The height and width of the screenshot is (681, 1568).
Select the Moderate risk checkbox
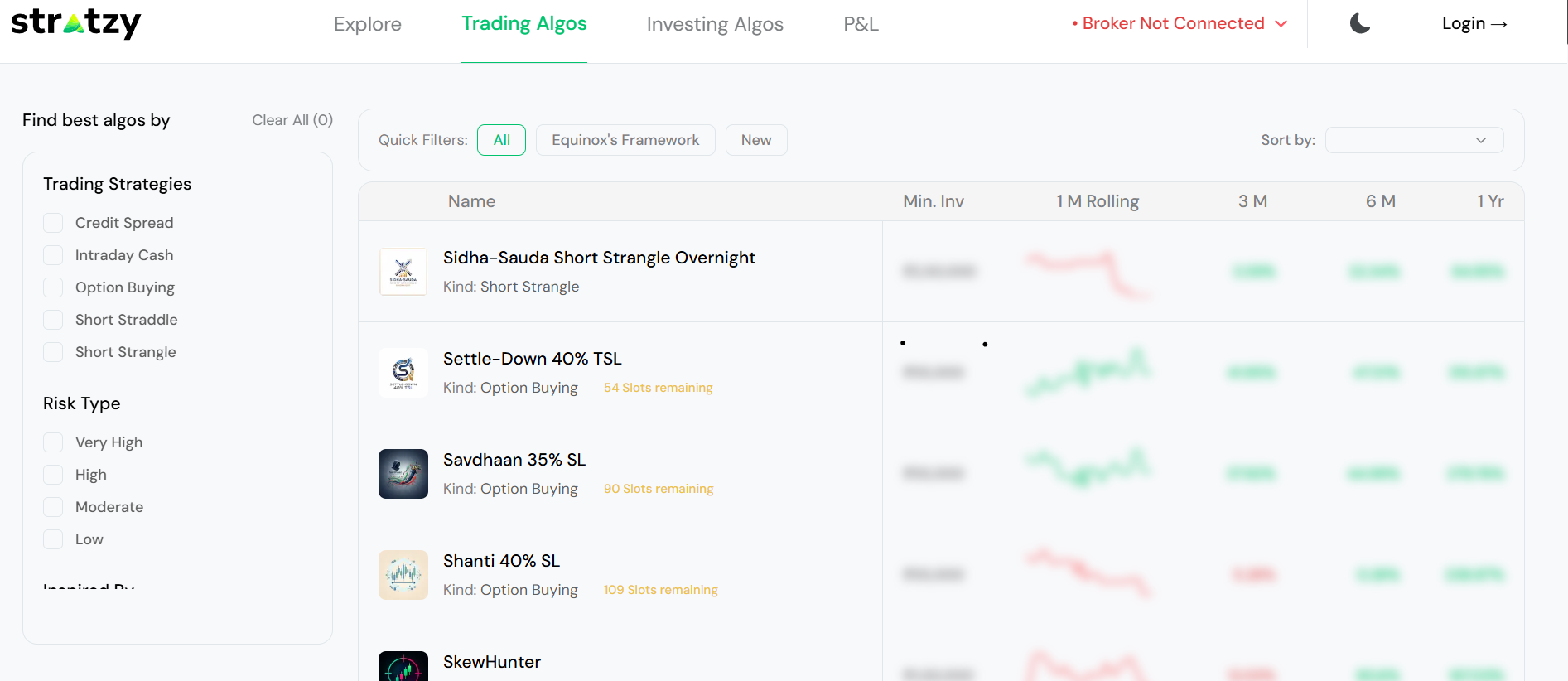point(53,507)
